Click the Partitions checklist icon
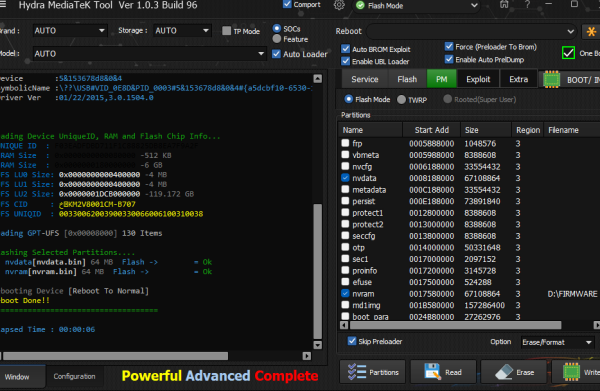This screenshot has height=391, width=600. (x=357, y=372)
